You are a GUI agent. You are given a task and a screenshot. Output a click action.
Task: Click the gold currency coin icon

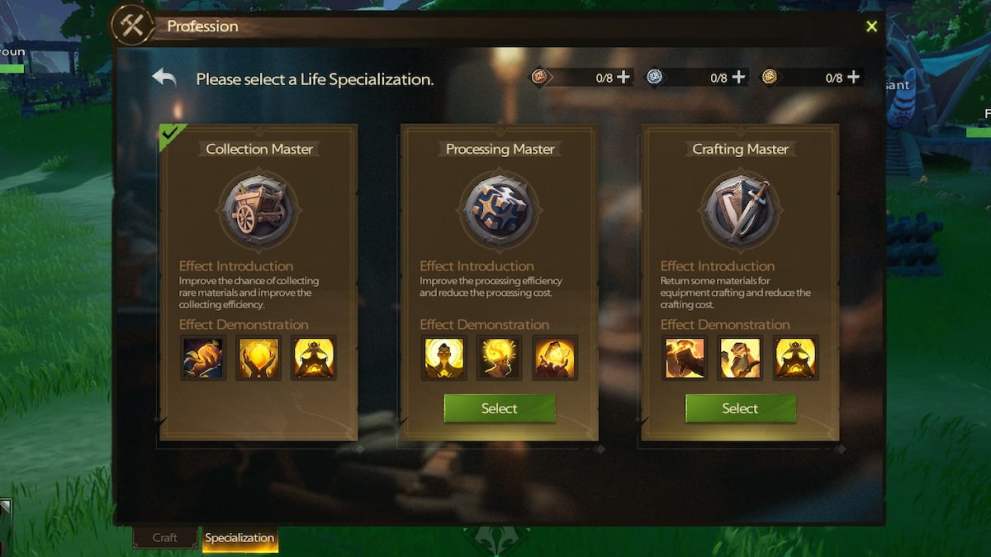coord(769,77)
